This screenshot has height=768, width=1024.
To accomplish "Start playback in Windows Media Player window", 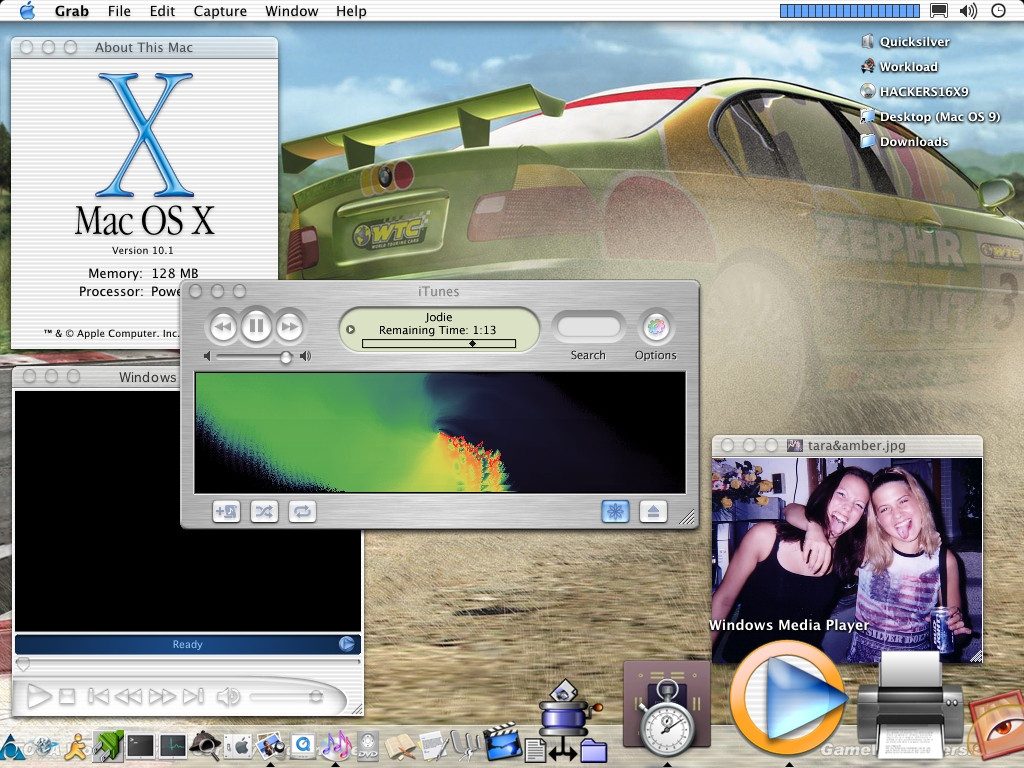I will (x=39, y=696).
